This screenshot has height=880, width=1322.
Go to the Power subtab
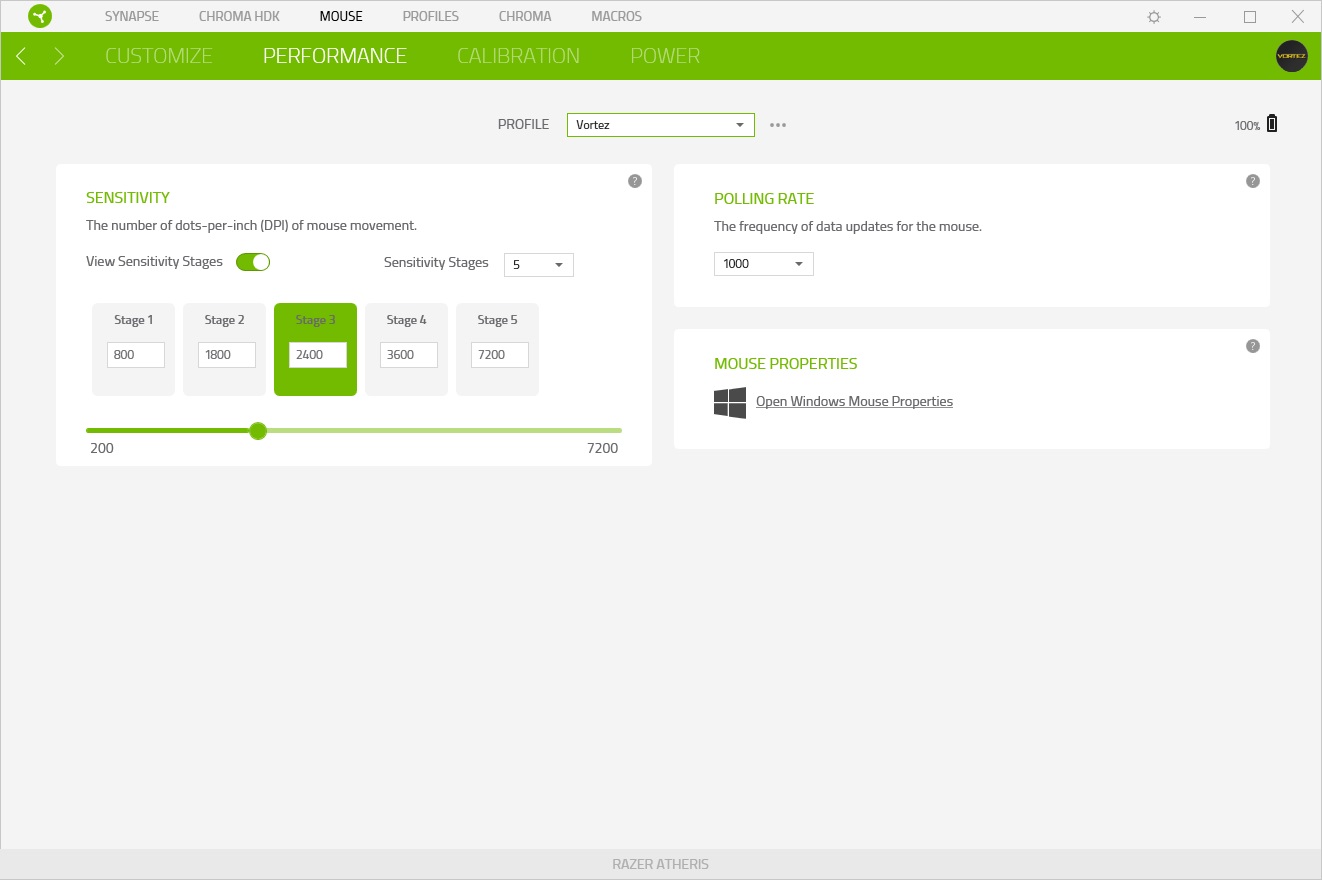tap(665, 56)
